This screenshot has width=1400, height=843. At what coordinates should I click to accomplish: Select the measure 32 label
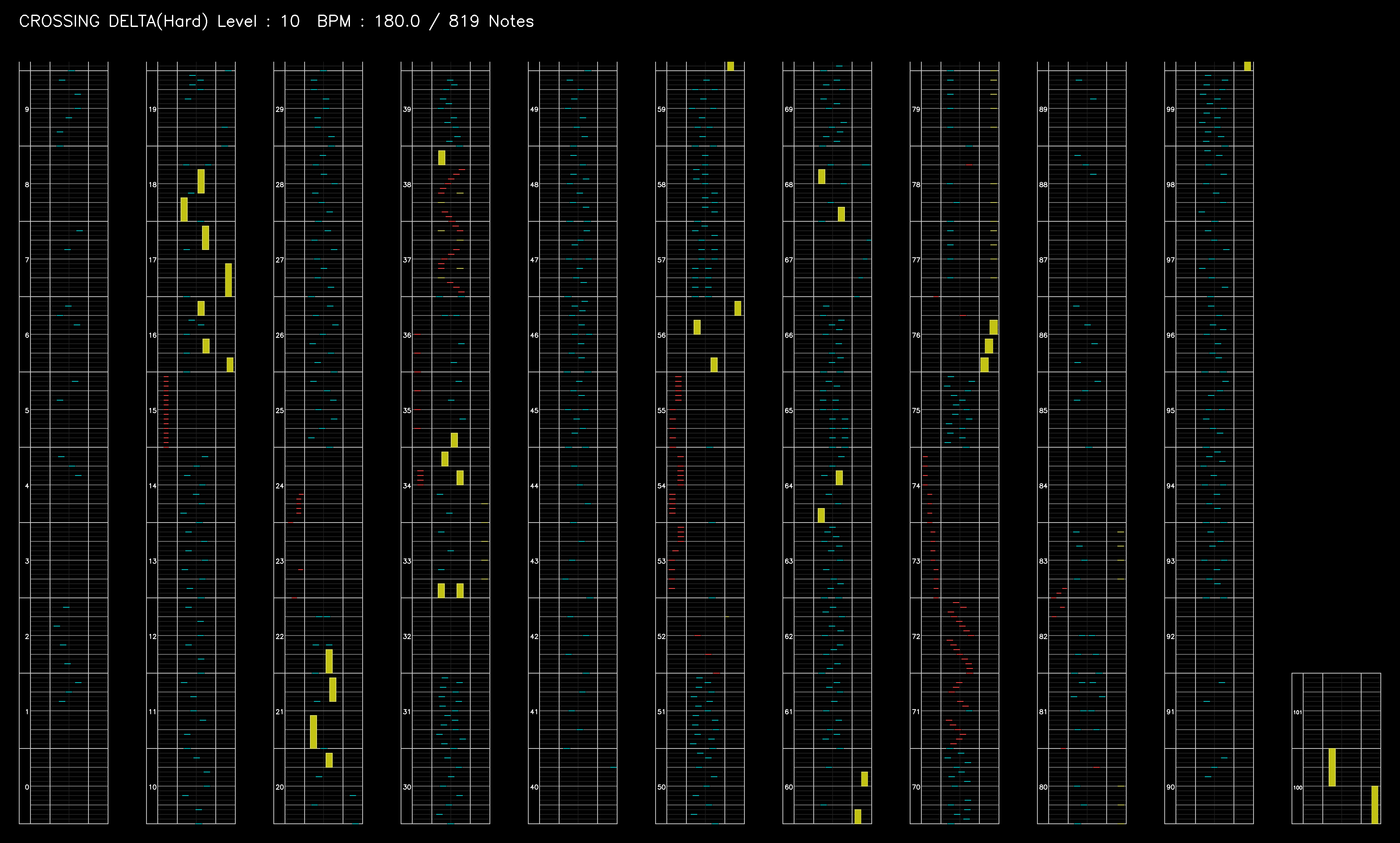407,636
